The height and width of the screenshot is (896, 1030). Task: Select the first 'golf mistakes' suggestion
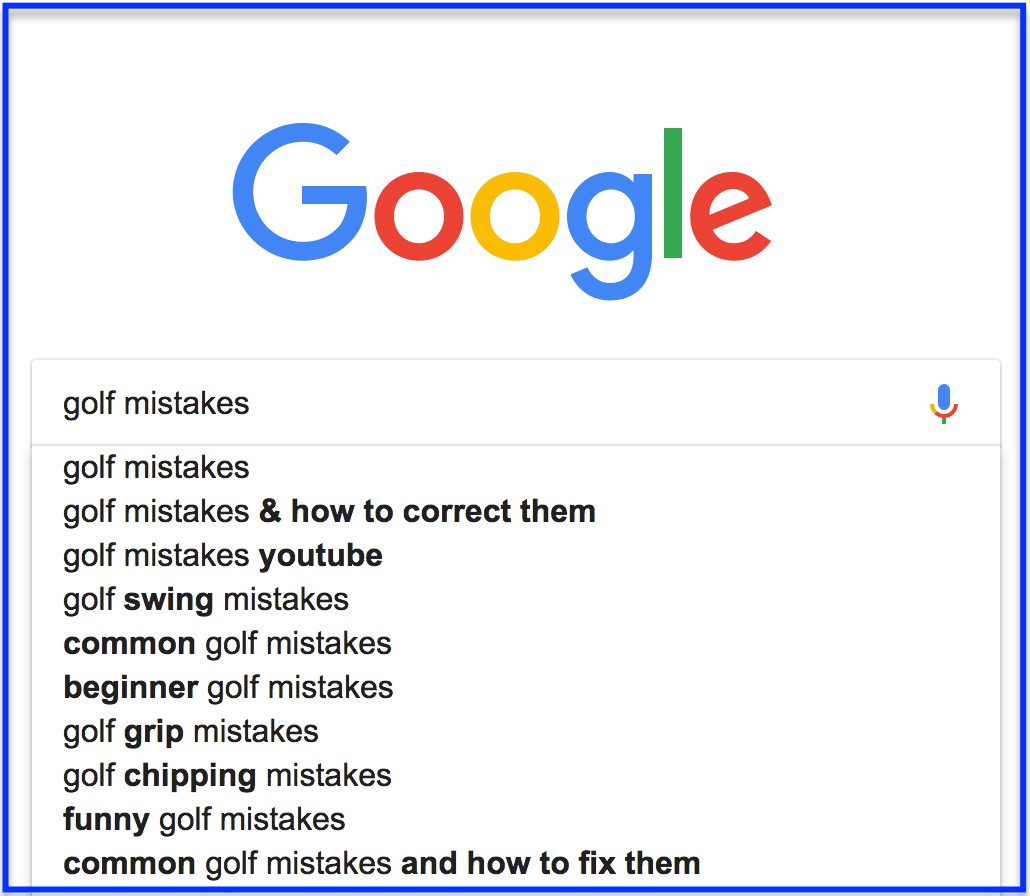tap(516, 468)
